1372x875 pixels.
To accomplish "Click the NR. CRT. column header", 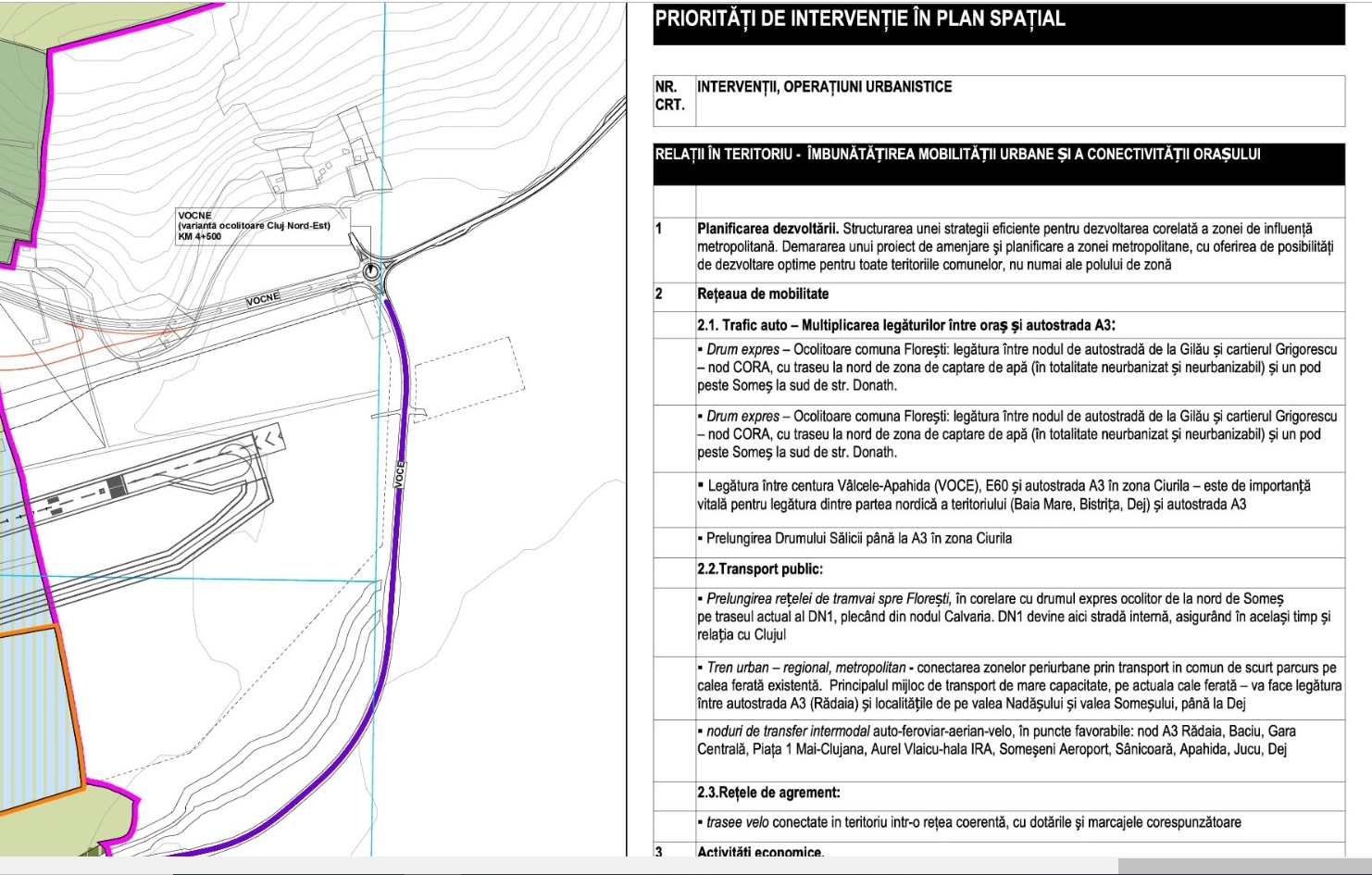I will (x=674, y=100).
